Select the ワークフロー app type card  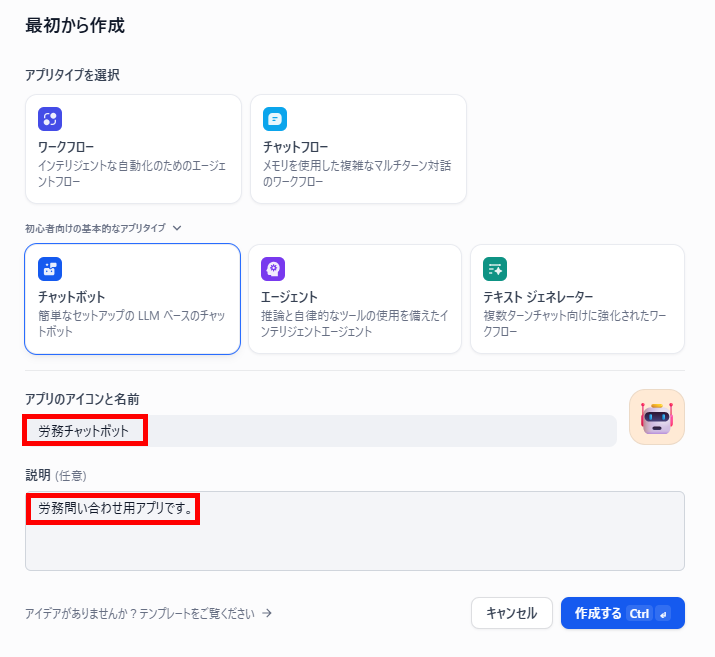133,149
